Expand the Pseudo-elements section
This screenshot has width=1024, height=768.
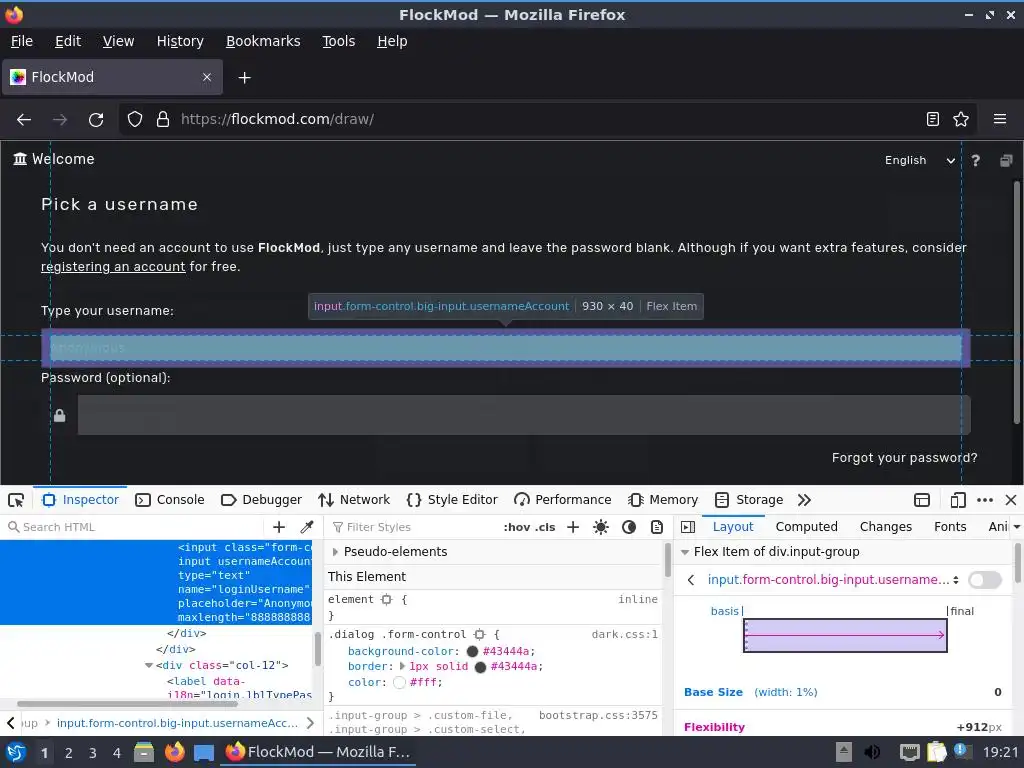click(x=335, y=552)
